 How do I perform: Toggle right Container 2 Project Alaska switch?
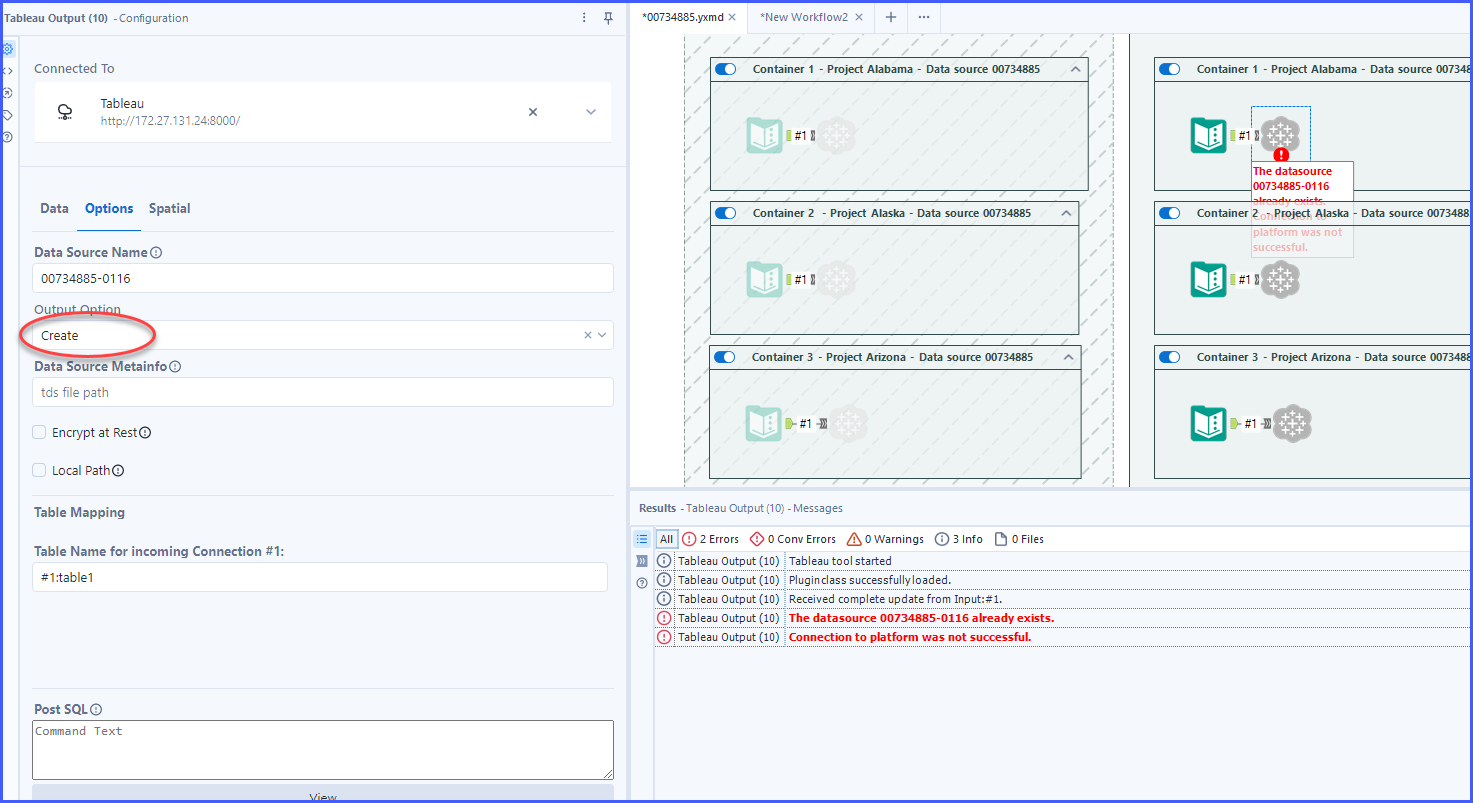click(x=1170, y=213)
